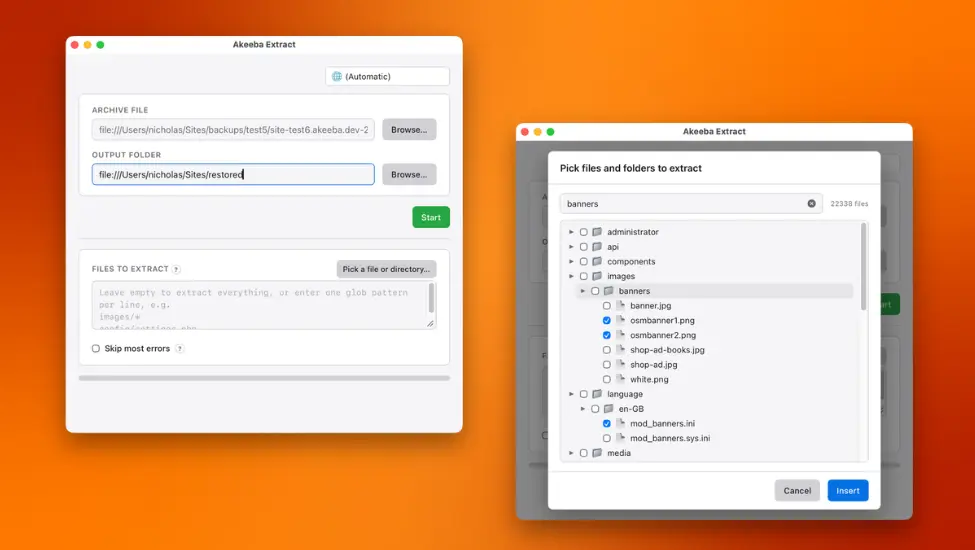The image size is (975, 550).
Task: Enable the Skip most errors checkbox
Action: pos(96,349)
